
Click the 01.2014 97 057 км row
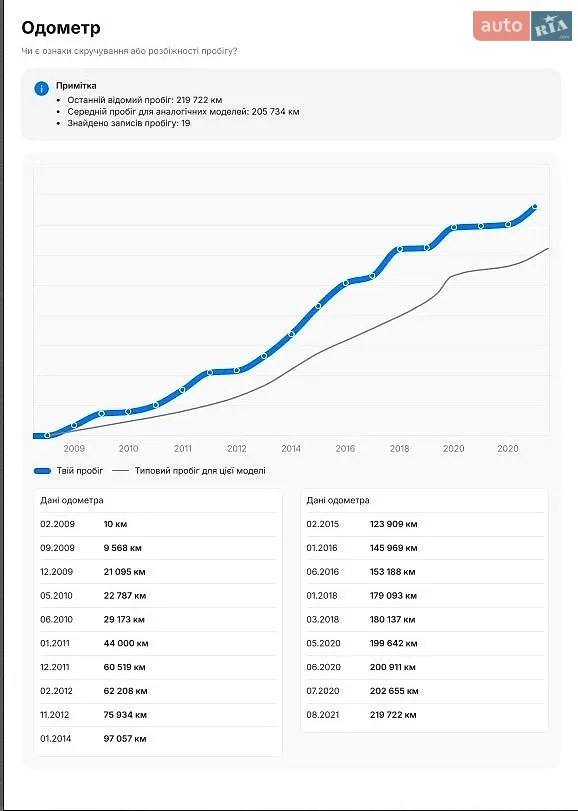click(x=158, y=739)
